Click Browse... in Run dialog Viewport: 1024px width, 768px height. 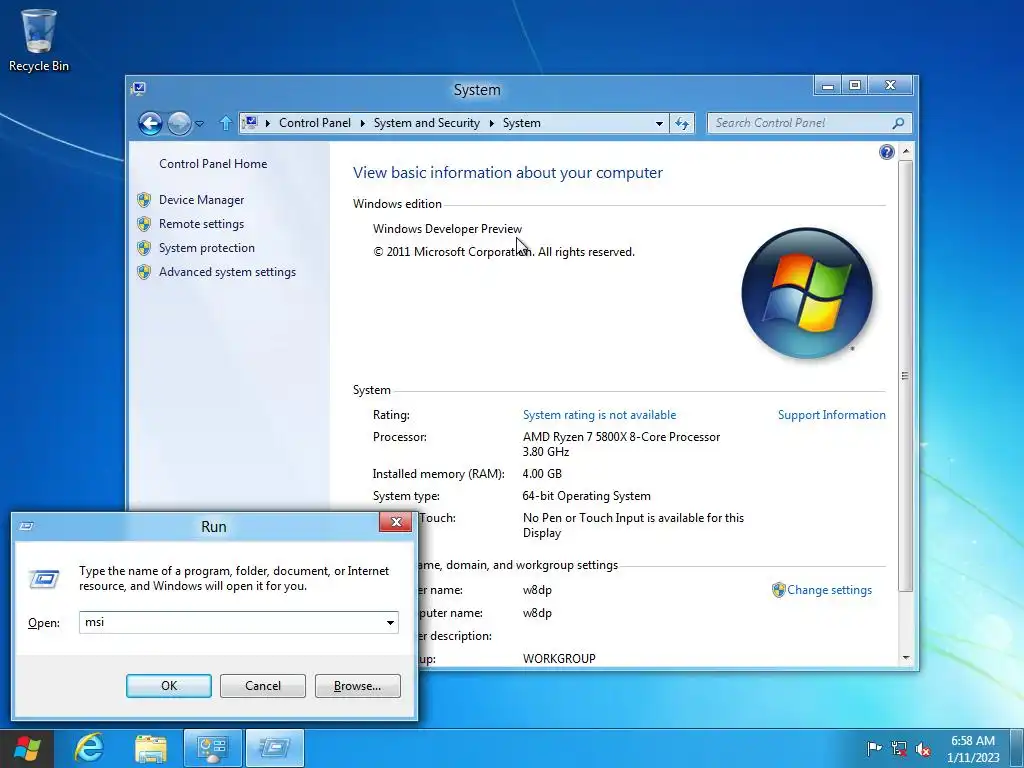357,686
